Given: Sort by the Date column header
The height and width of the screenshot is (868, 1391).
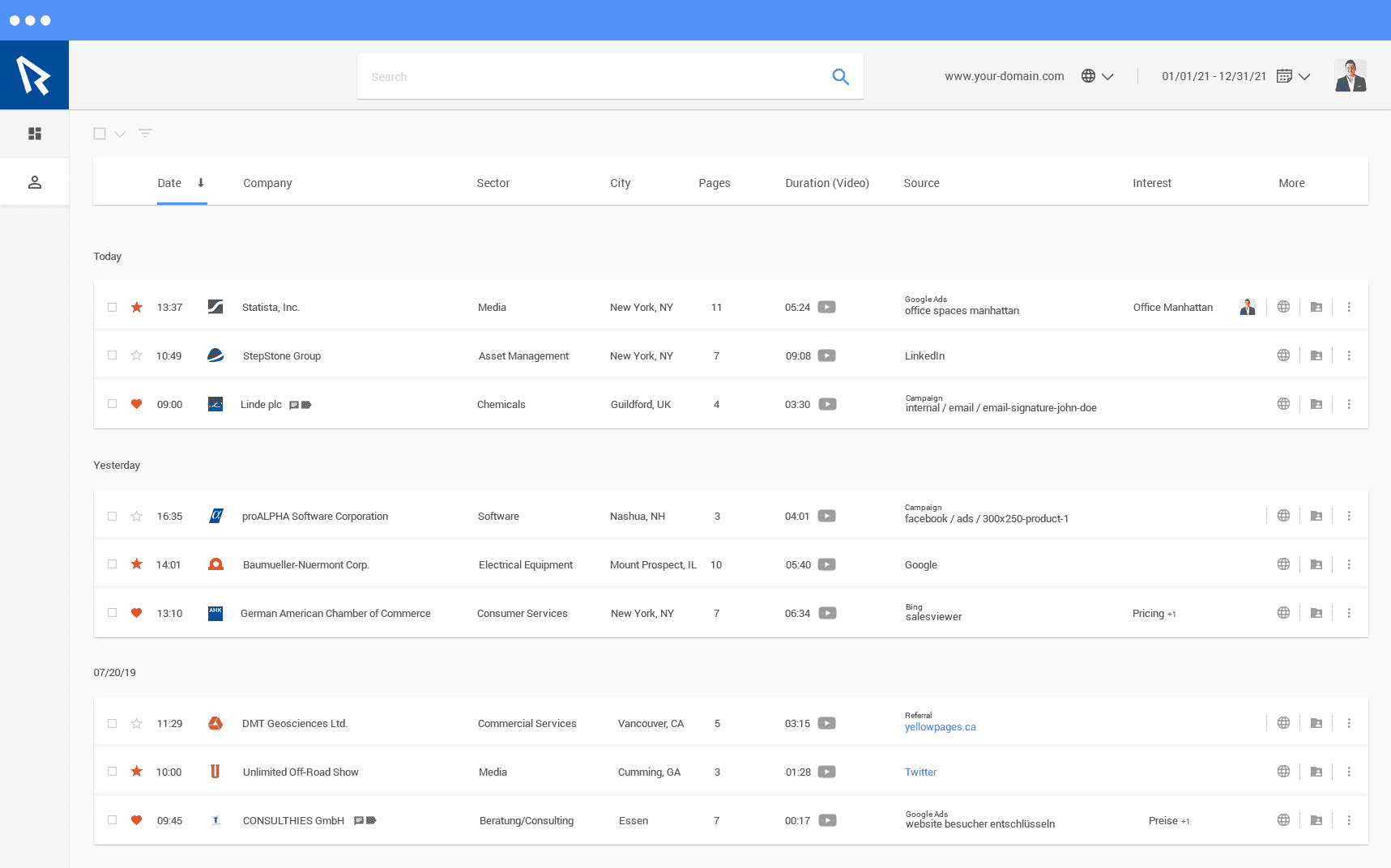Looking at the screenshot, I should pyautogui.click(x=169, y=183).
